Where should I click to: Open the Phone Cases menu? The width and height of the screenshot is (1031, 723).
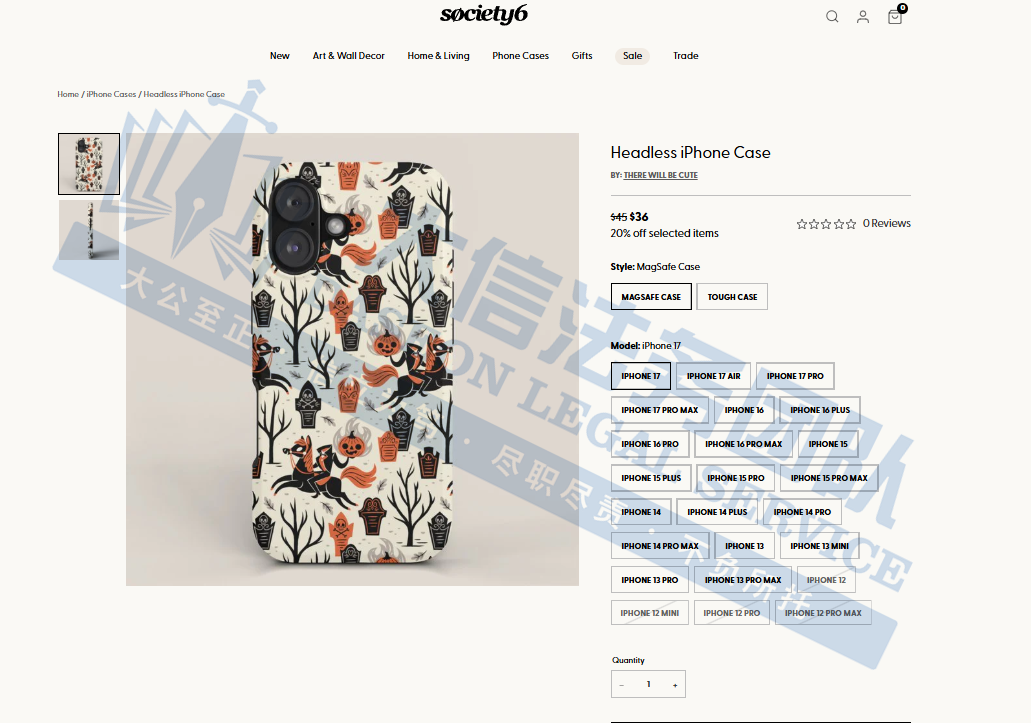520,56
